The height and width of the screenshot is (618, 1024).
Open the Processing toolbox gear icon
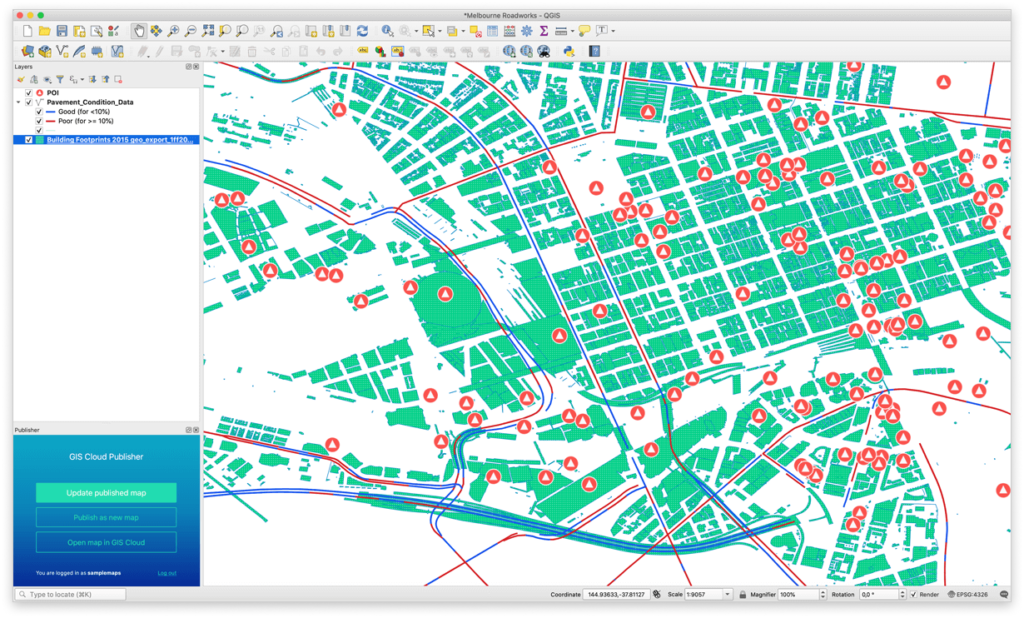coord(526,31)
